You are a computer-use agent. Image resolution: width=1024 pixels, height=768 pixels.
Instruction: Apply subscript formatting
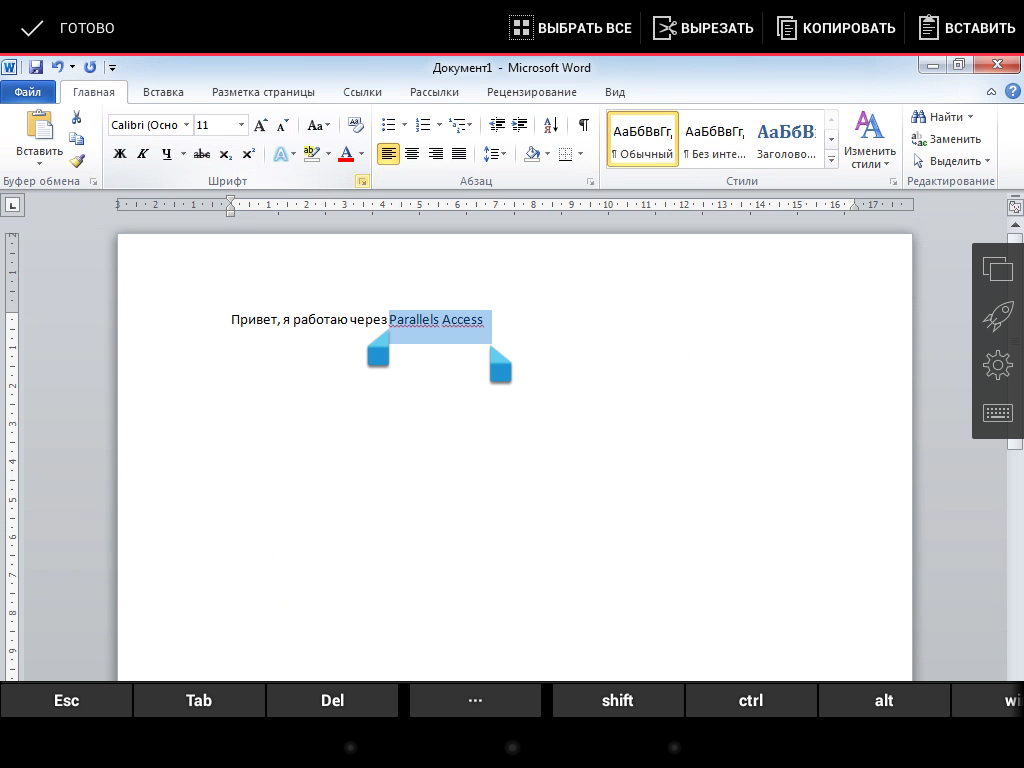(x=225, y=154)
